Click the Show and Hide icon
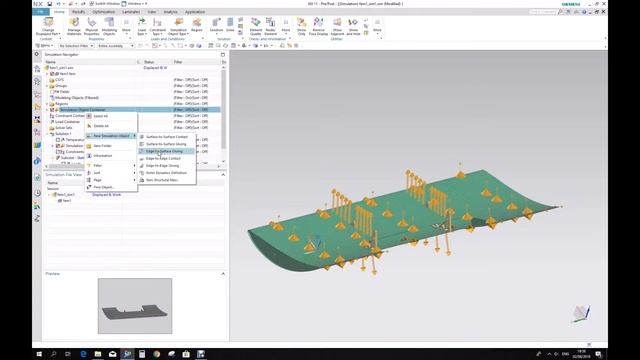 click(353, 22)
